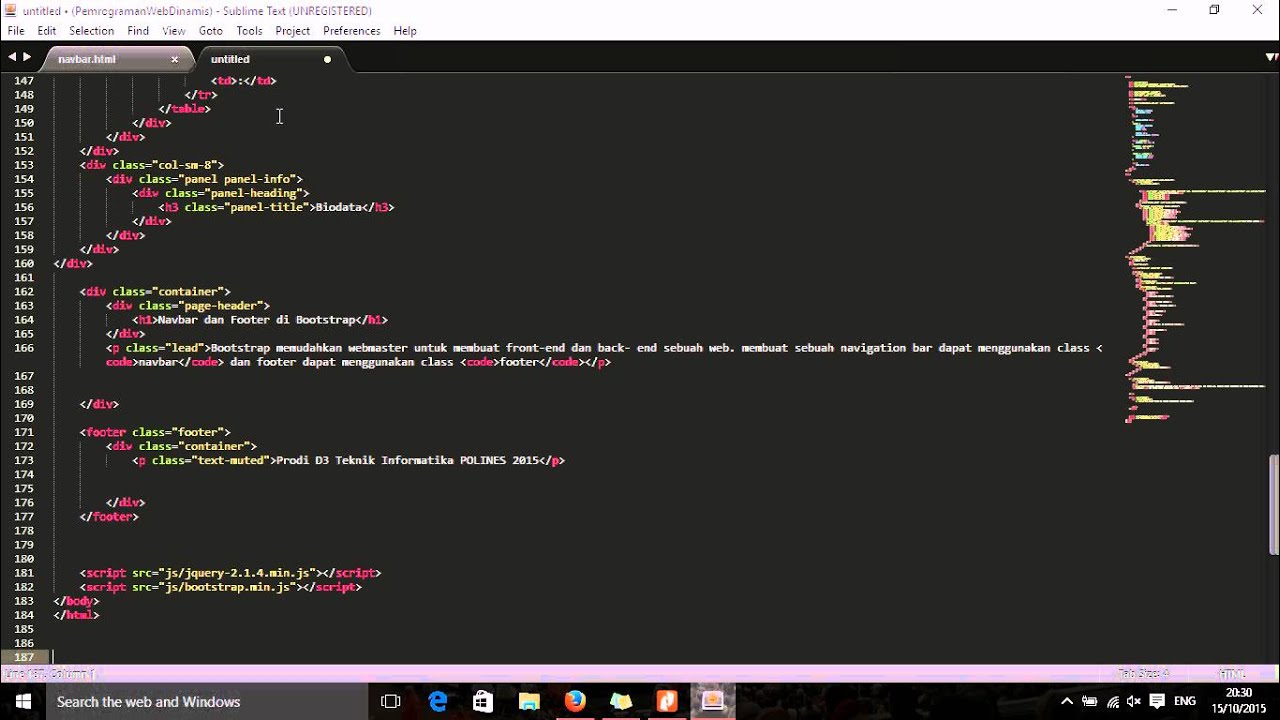This screenshot has height=720, width=1280.
Task: Open the Windows Store taskbar icon
Action: pos(483,702)
